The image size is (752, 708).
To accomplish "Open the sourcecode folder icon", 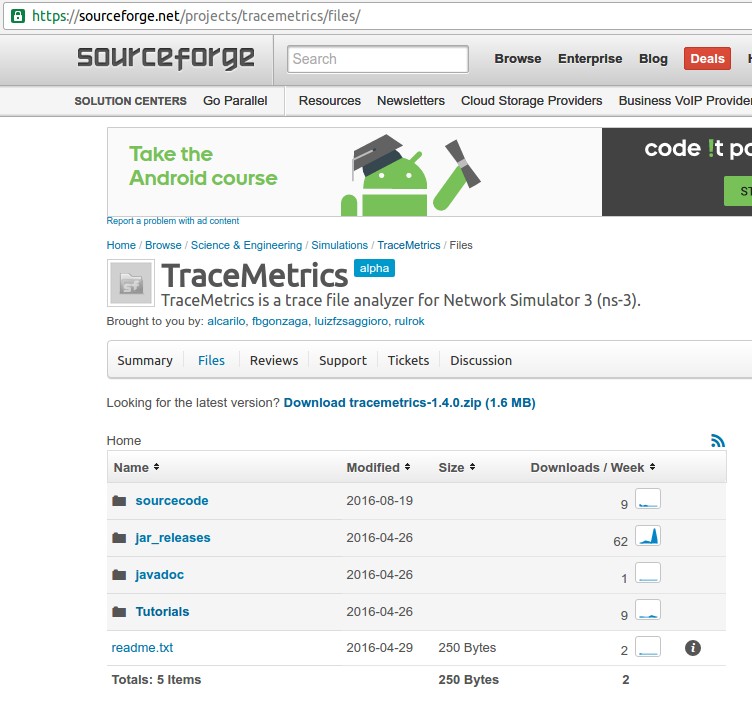I will (x=120, y=501).
